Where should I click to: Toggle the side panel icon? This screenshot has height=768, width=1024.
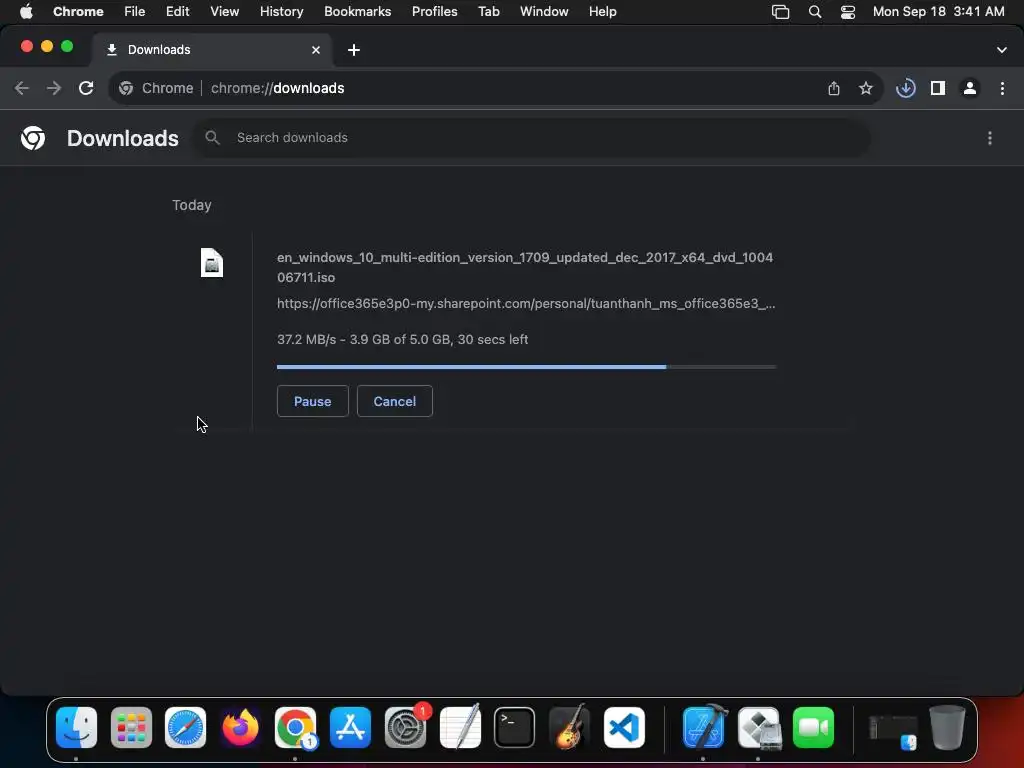coord(938,88)
